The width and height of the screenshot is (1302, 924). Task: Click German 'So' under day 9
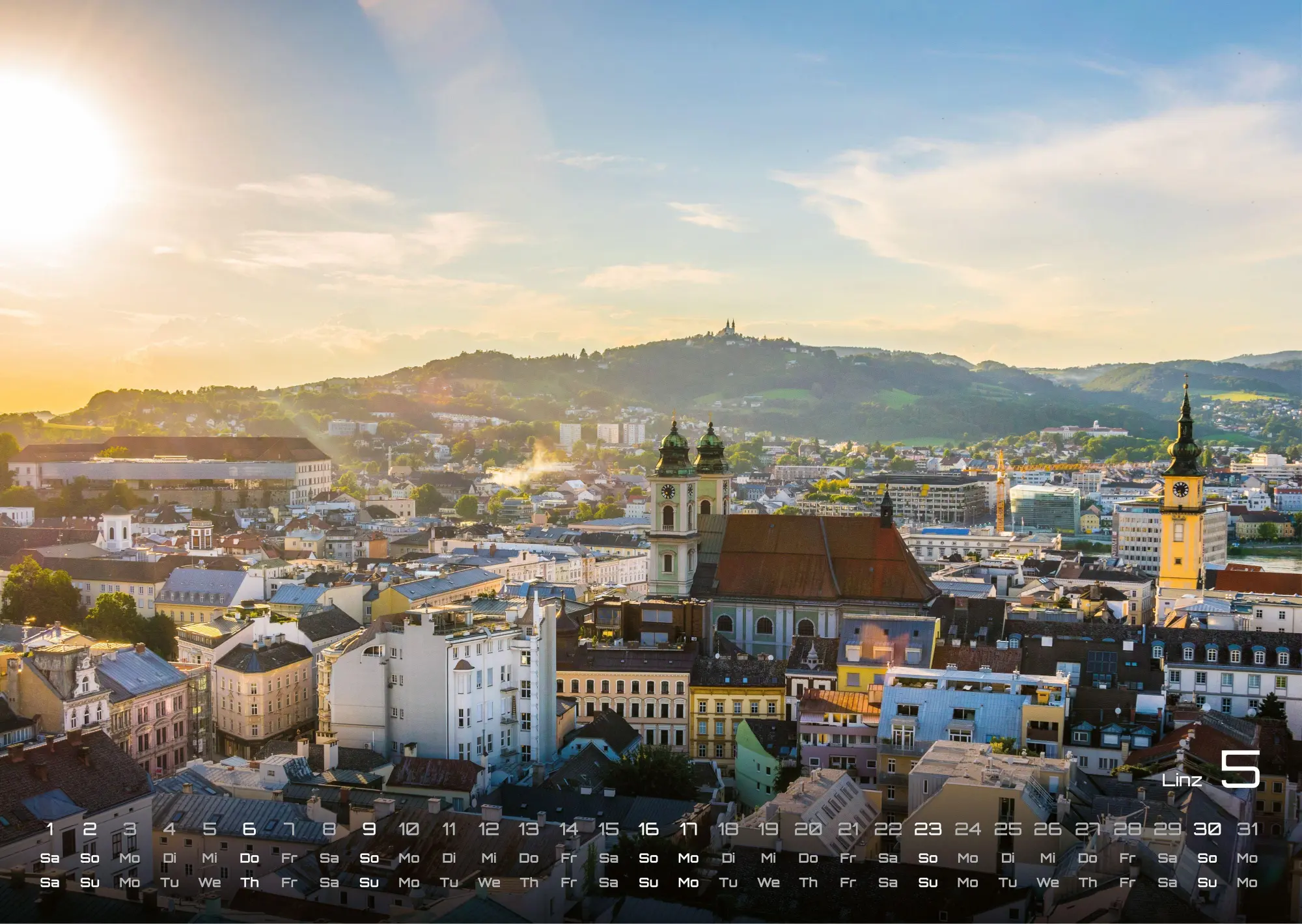point(369,858)
